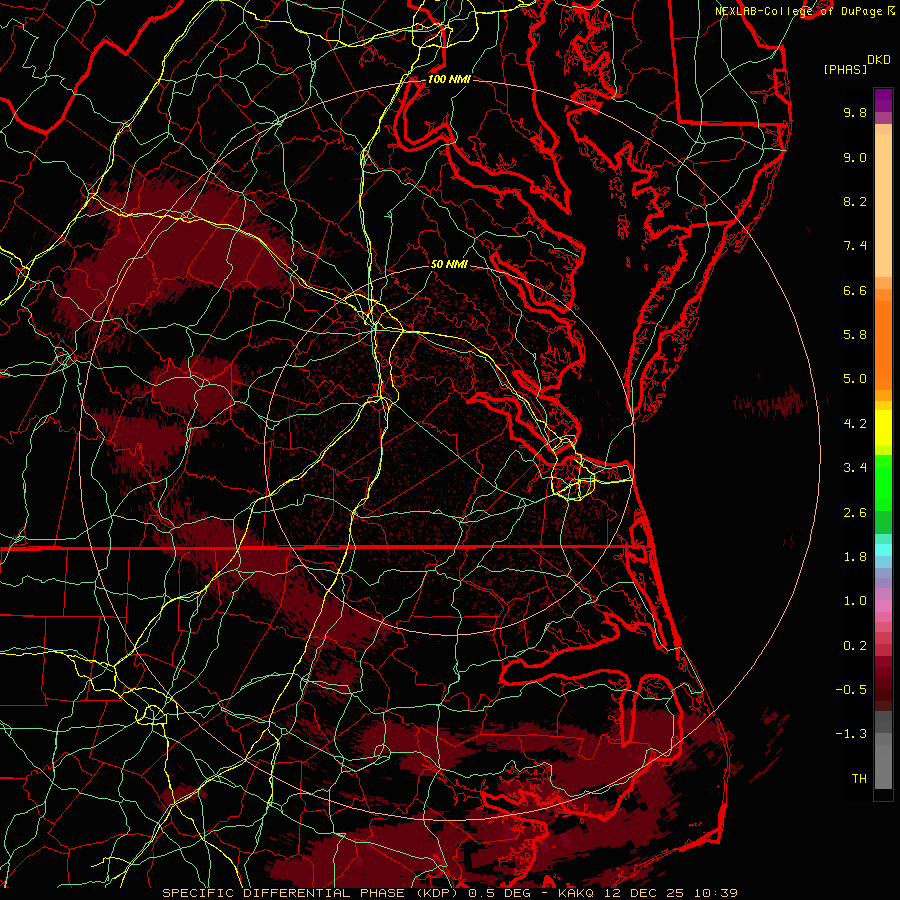
Task: Click the 12 DEC 25 date text
Action: coord(645,893)
